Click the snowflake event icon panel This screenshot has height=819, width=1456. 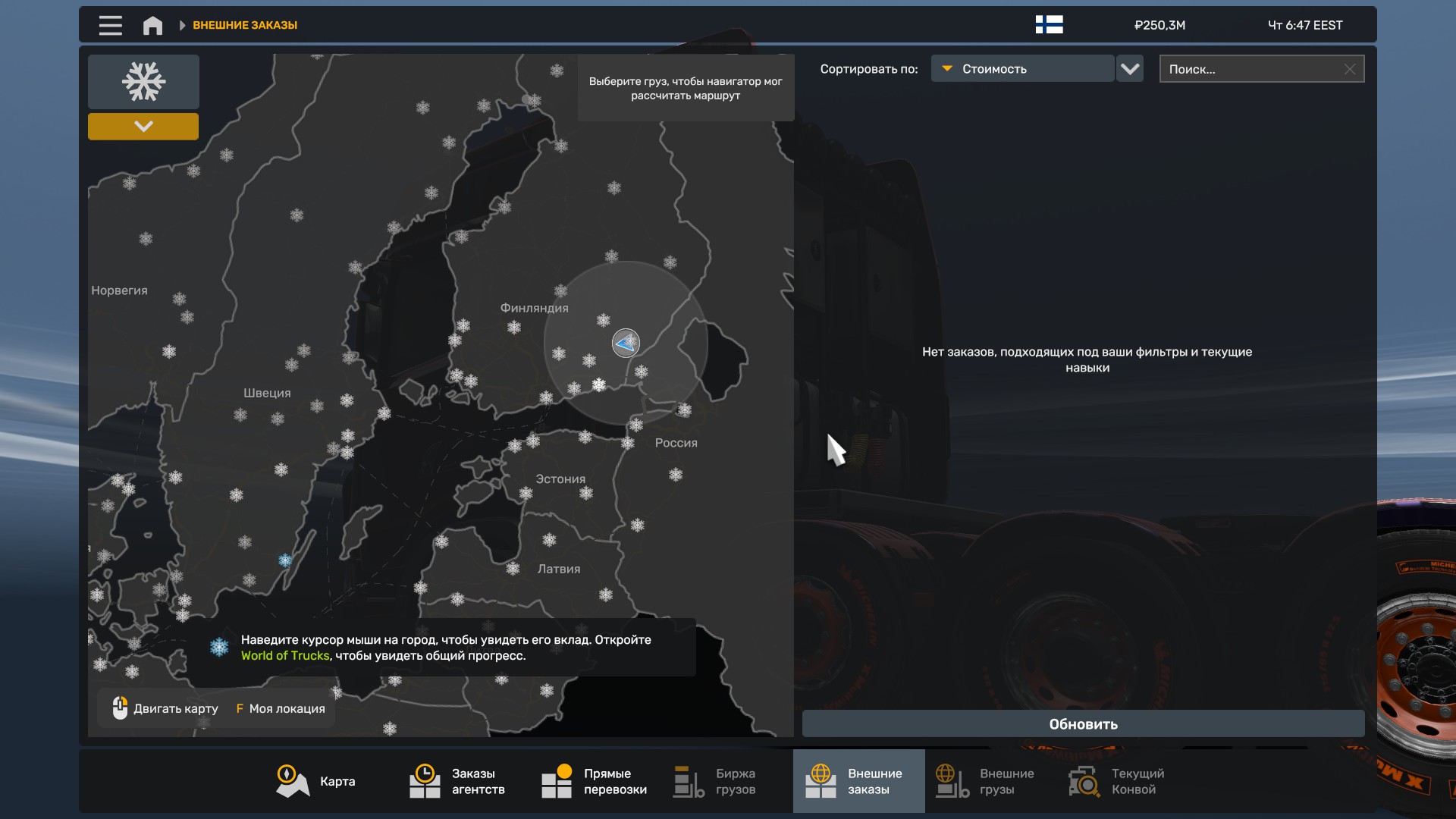pyautogui.click(x=143, y=81)
